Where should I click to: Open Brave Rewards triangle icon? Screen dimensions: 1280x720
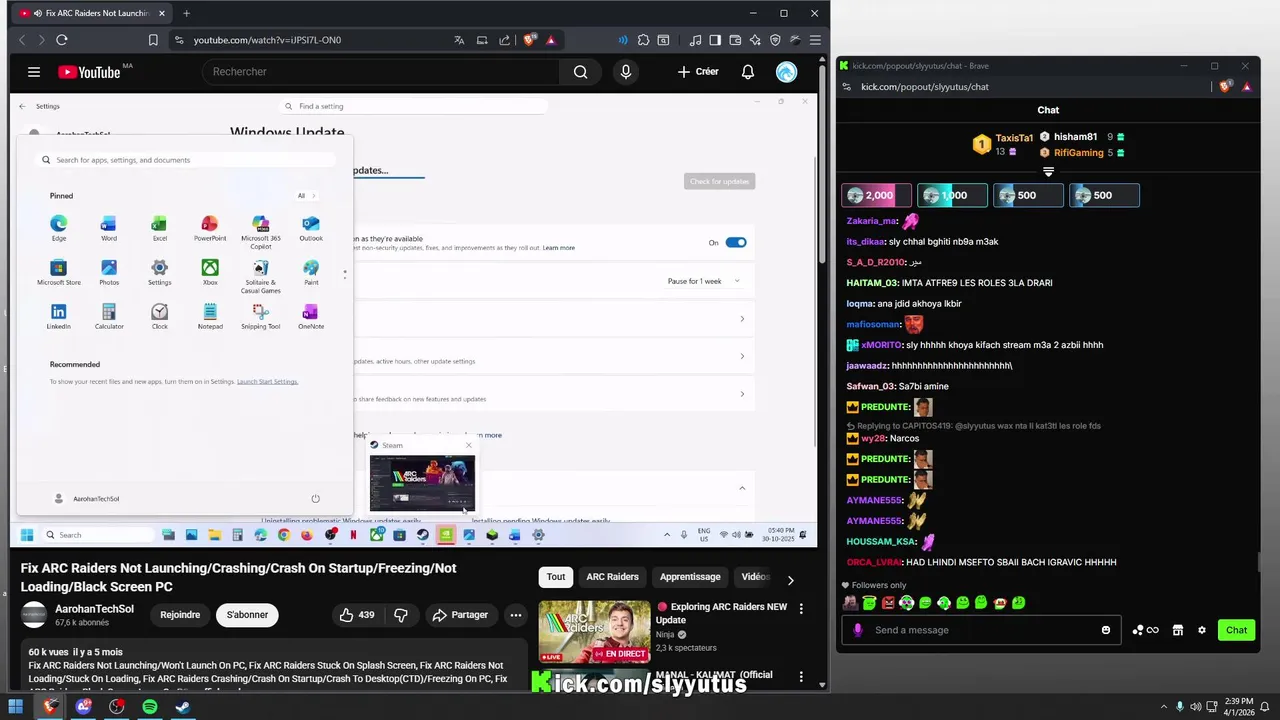(550, 40)
